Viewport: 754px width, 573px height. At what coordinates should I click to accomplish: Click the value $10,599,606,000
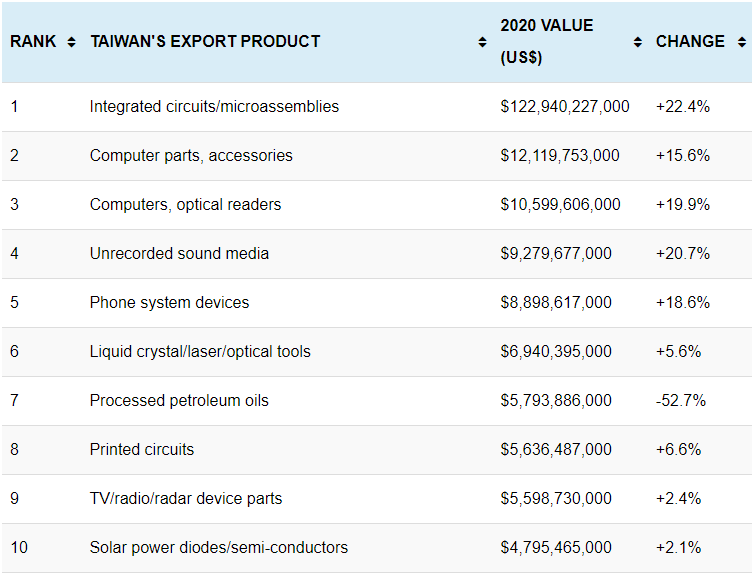560,204
